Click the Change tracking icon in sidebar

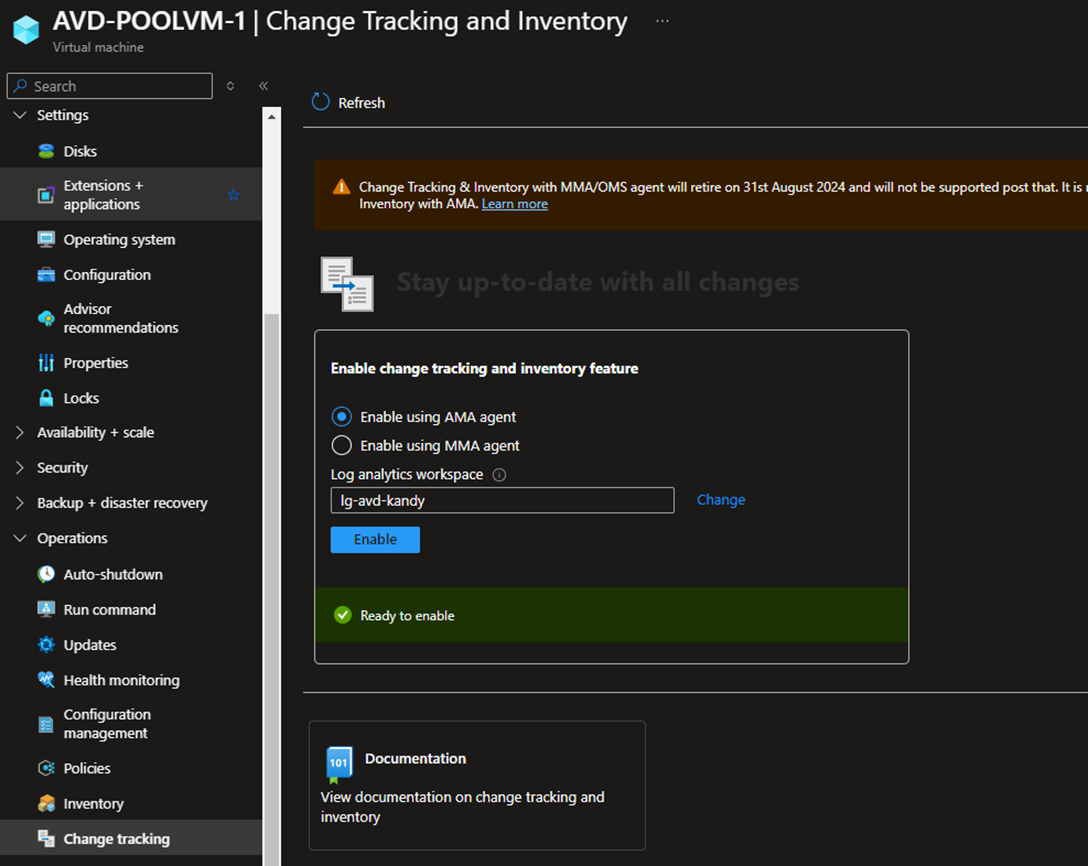[x=46, y=838]
